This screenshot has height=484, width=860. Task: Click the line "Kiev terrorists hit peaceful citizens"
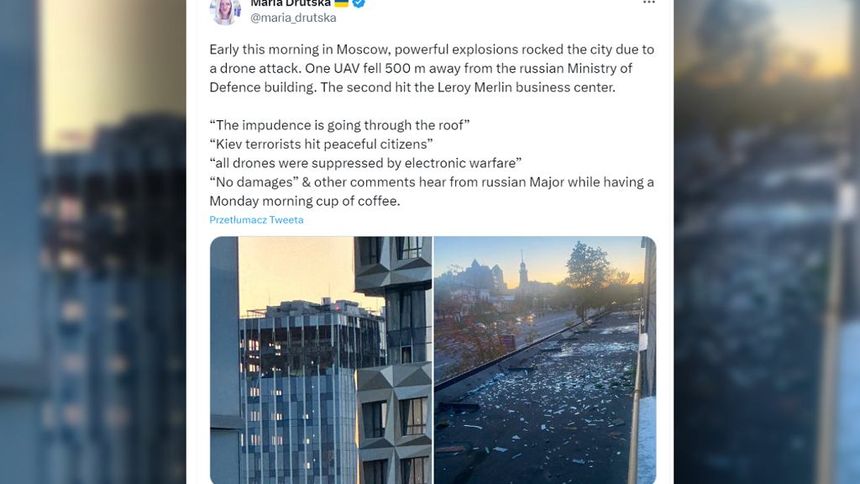[321, 143]
